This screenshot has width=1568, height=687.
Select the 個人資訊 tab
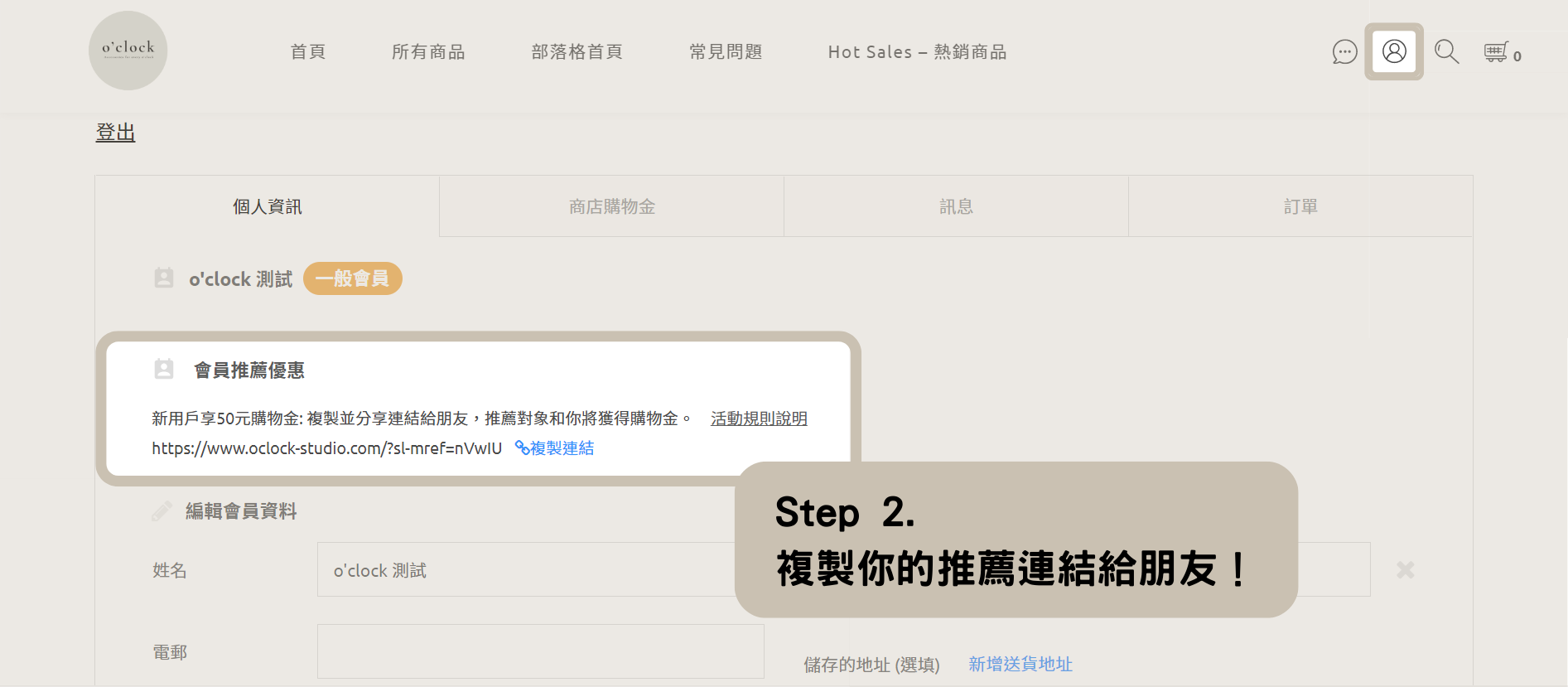point(268,206)
